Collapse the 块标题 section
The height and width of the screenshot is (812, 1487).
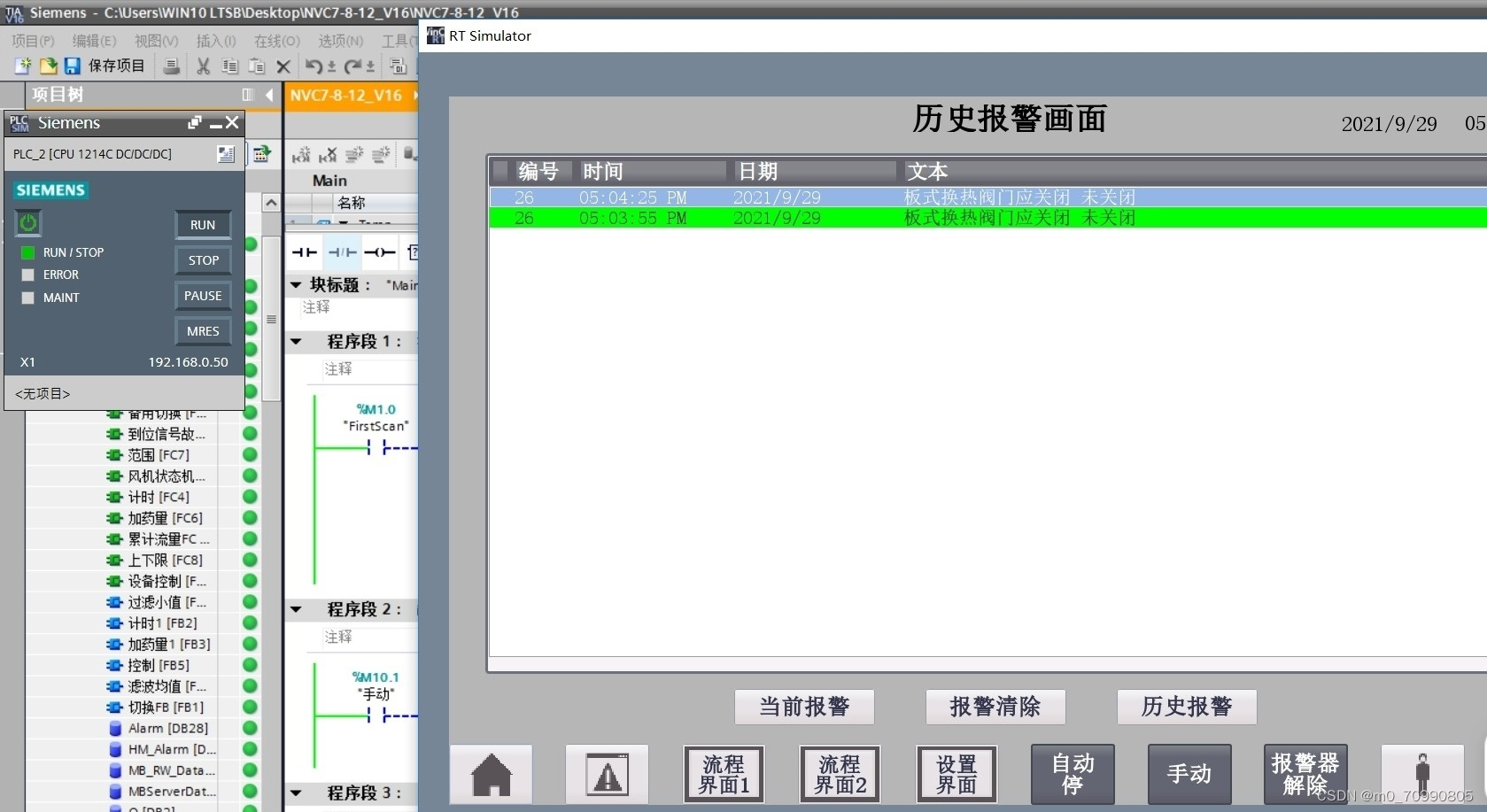(296, 285)
